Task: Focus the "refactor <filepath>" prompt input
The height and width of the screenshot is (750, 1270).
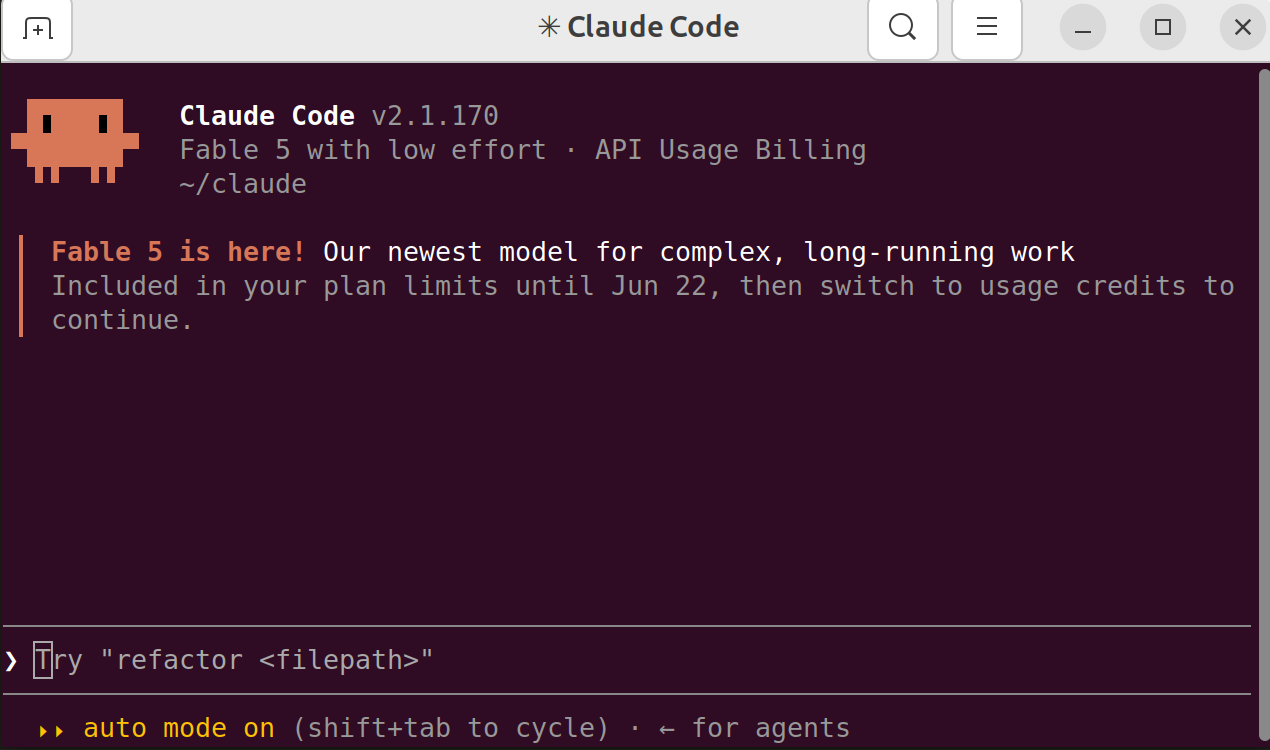Action: [640, 661]
